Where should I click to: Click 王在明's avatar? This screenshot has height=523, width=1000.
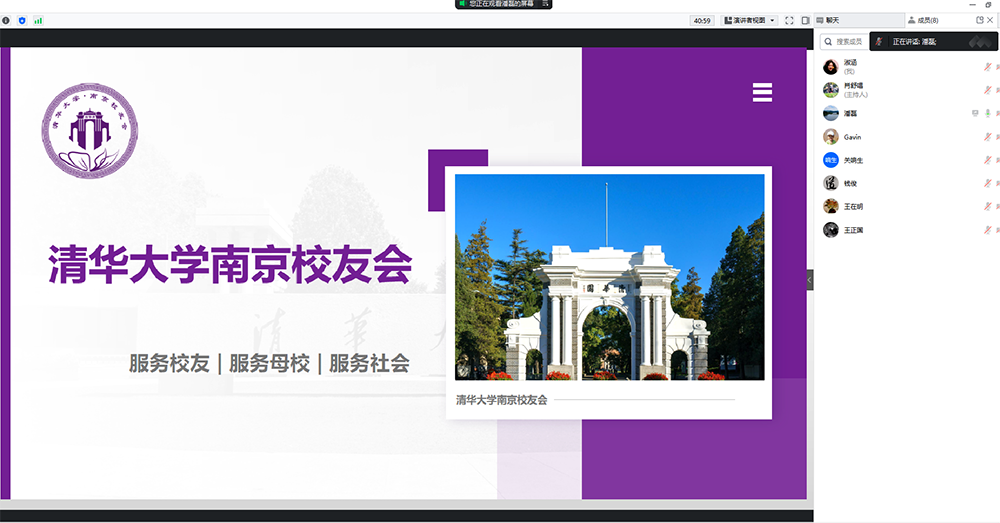coord(830,206)
